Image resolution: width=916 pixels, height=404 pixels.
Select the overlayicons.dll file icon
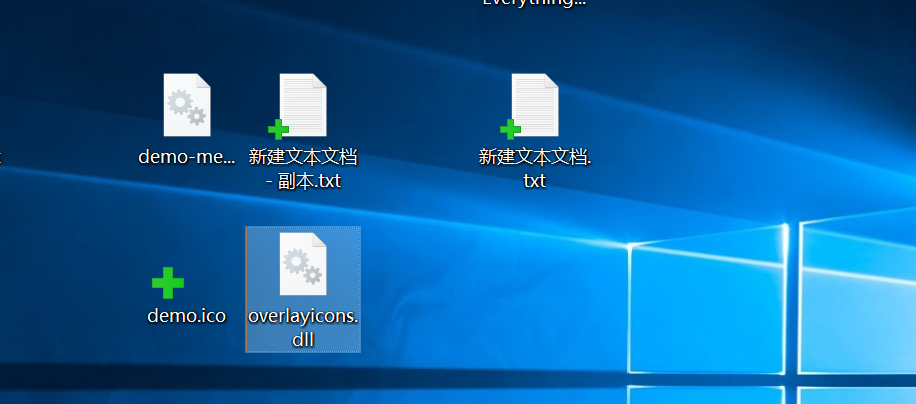302,265
